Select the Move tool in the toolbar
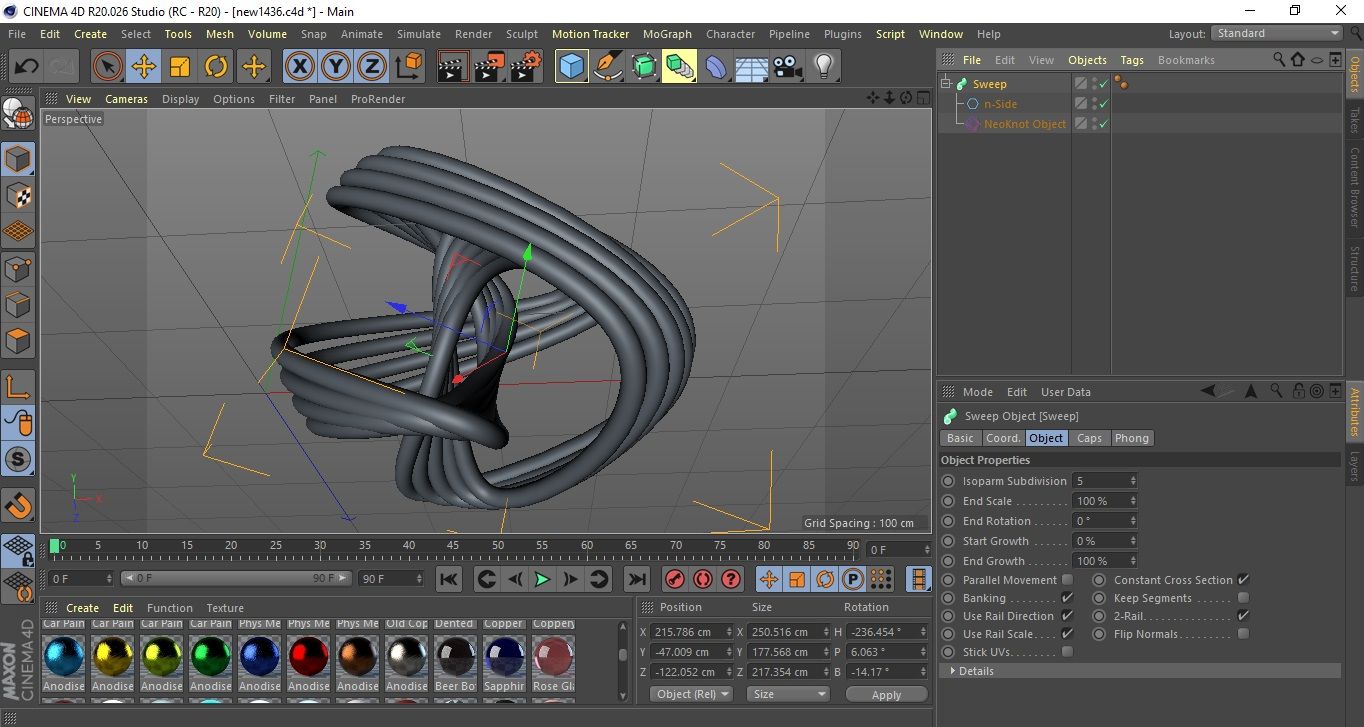Image resolution: width=1364 pixels, height=727 pixels. point(144,67)
